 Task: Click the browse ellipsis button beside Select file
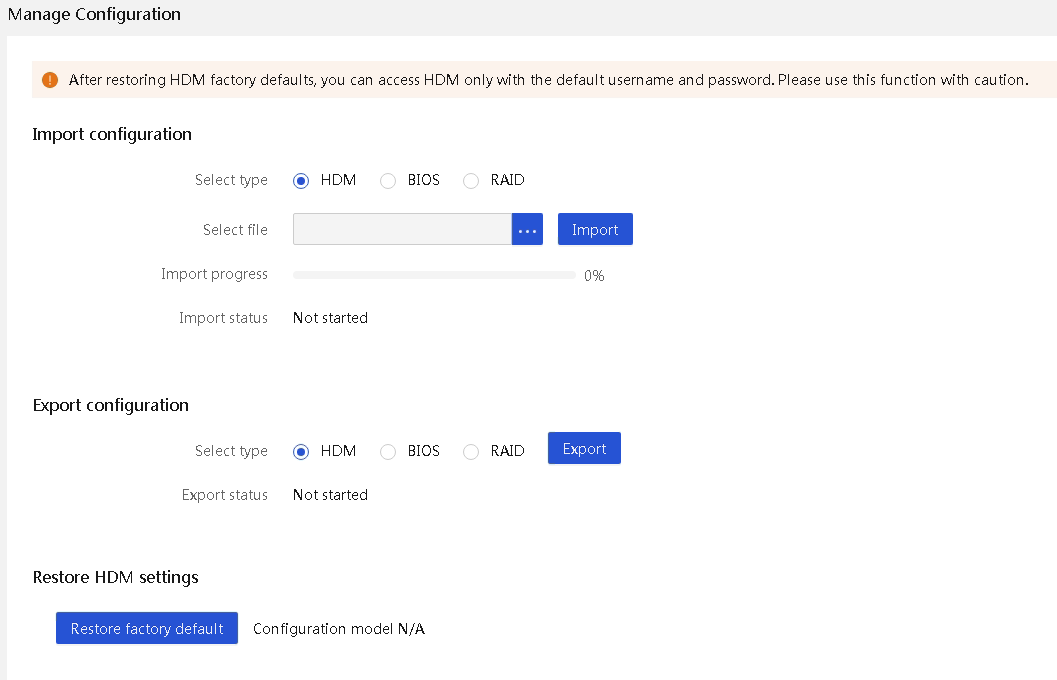527,229
